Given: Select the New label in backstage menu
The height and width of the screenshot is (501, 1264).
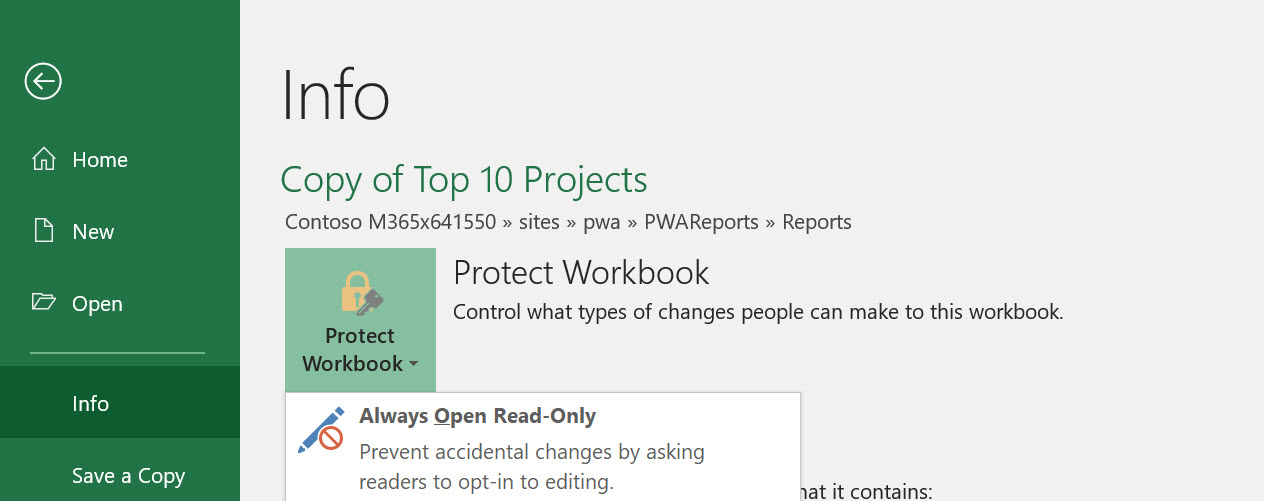Looking at the screenshot, I should coord(93,232).
